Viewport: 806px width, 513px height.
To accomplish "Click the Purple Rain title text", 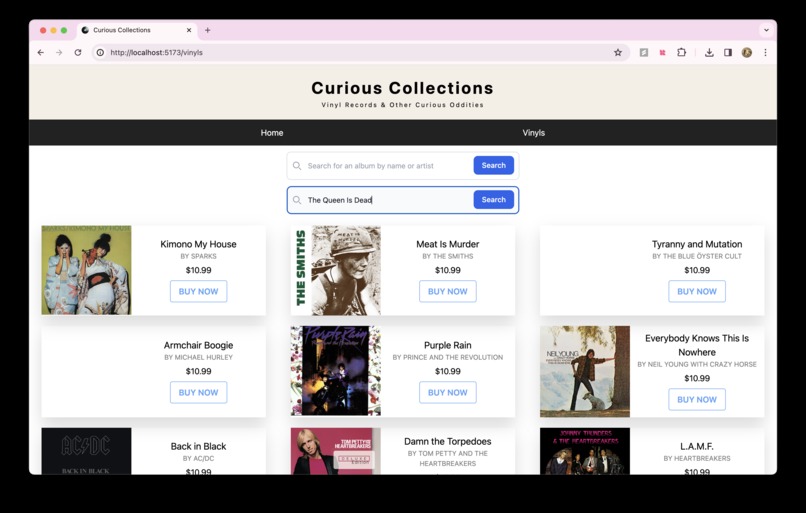I will (448, 345).
